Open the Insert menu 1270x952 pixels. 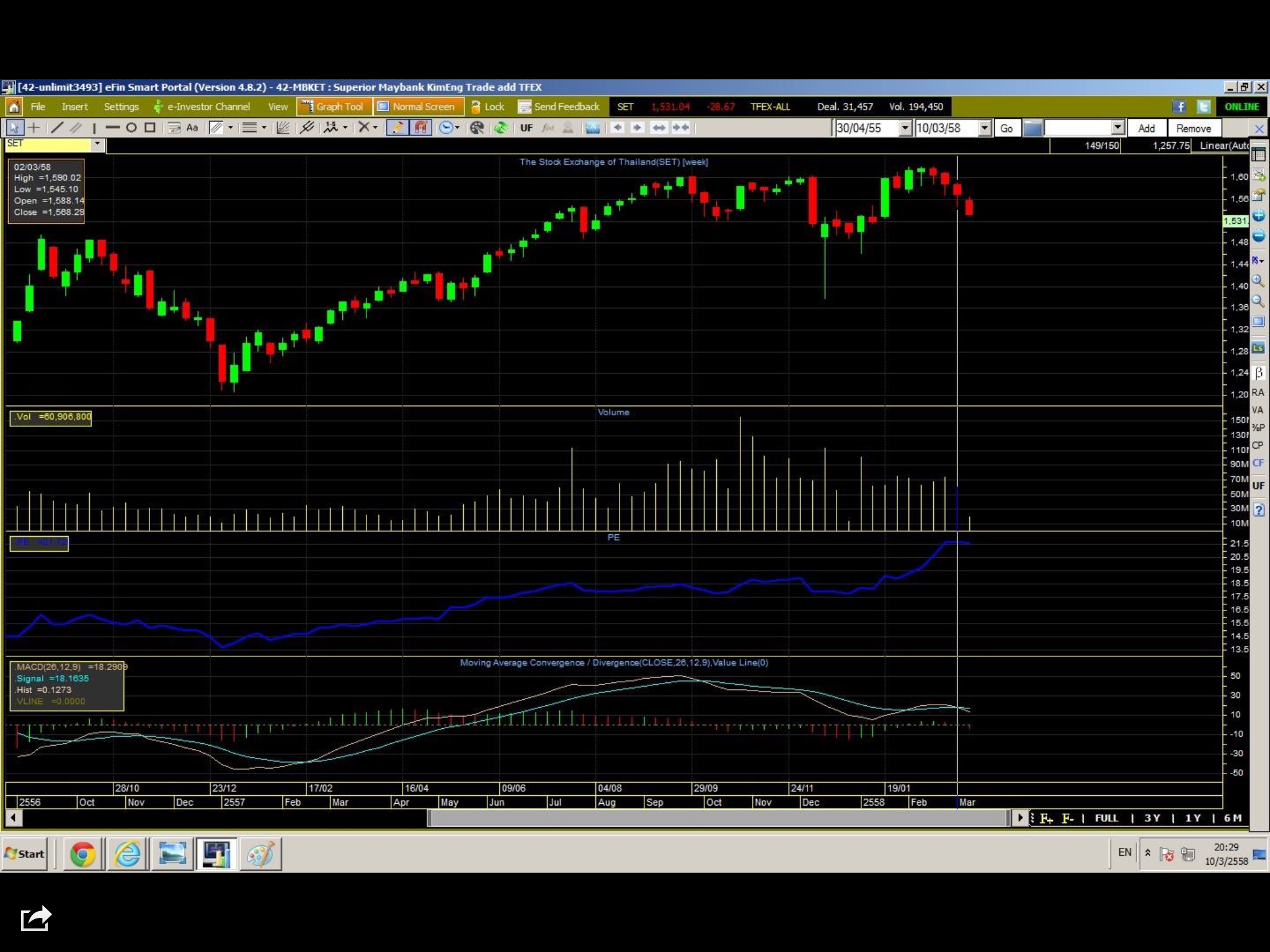click(x=74, y=107)
